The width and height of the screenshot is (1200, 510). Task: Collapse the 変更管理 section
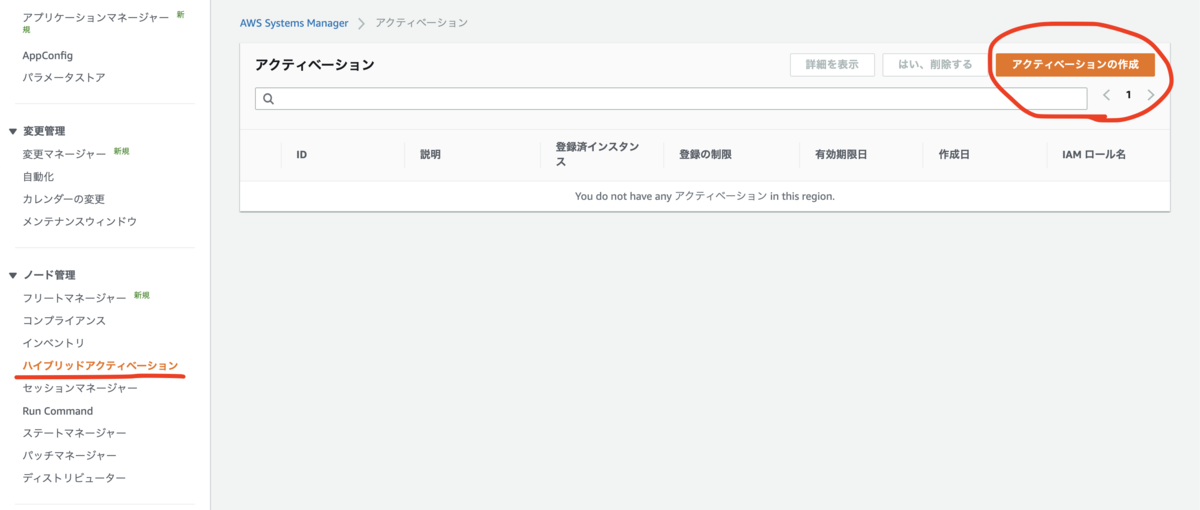(x=12, y=131)
